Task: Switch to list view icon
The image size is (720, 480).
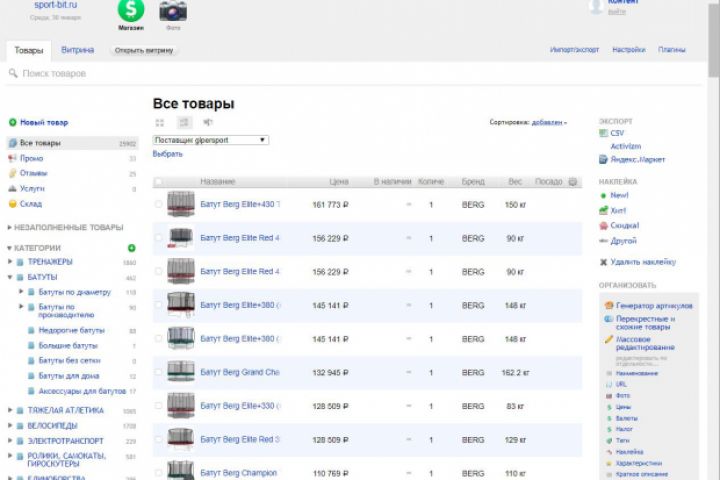Action: click(x=184, y=122)
